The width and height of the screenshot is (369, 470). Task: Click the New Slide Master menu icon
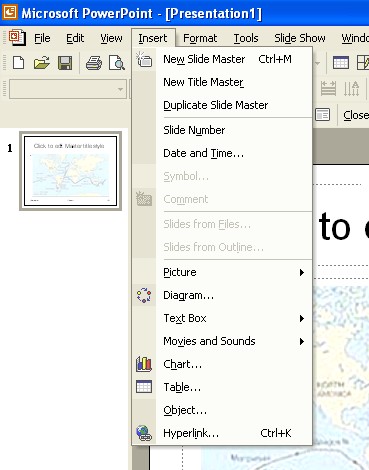click(144, 59)
